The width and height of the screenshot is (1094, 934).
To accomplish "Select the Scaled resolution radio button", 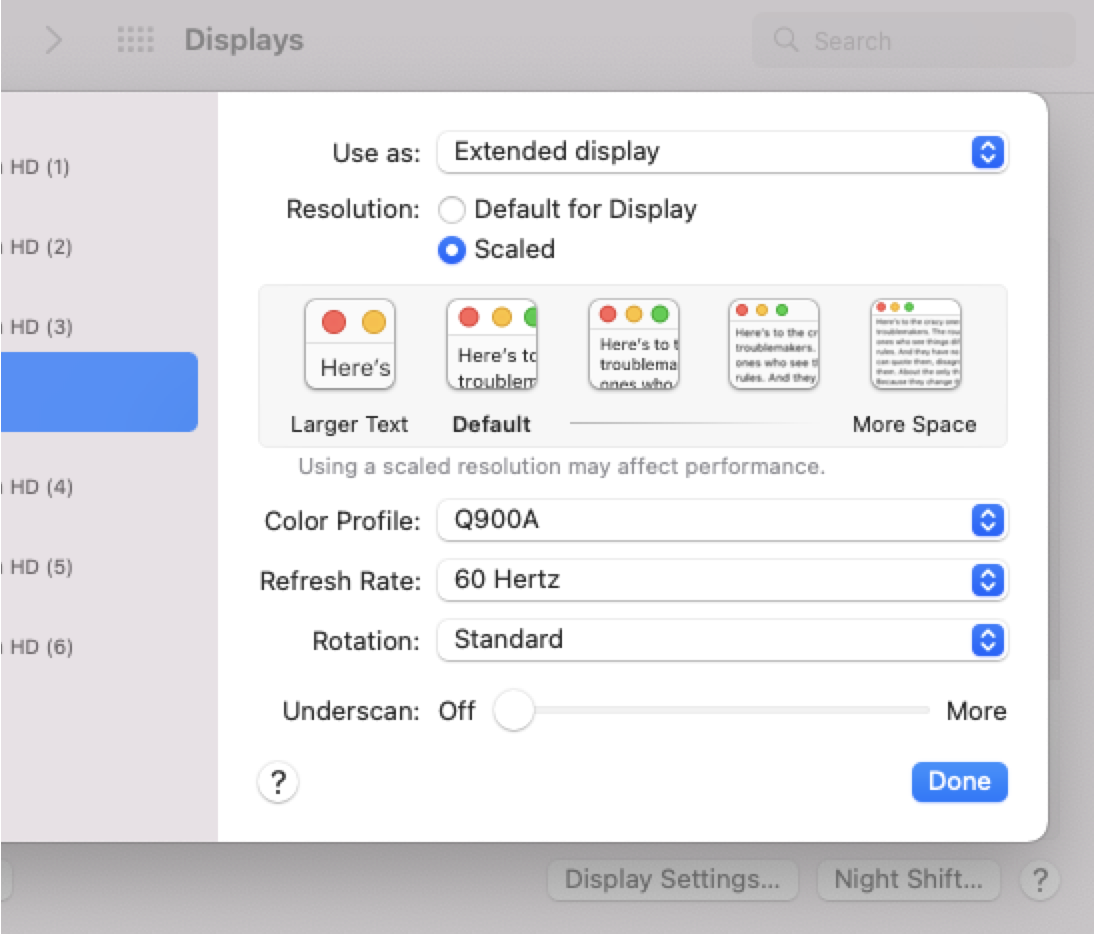I will 452,250.
